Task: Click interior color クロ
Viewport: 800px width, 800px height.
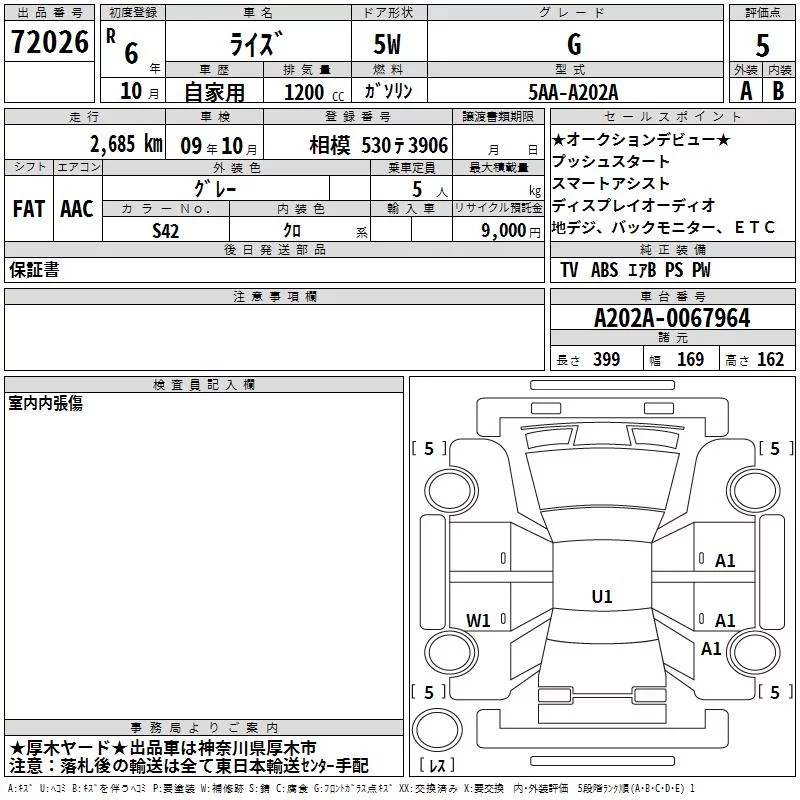Action: click(x=292, y=231)
